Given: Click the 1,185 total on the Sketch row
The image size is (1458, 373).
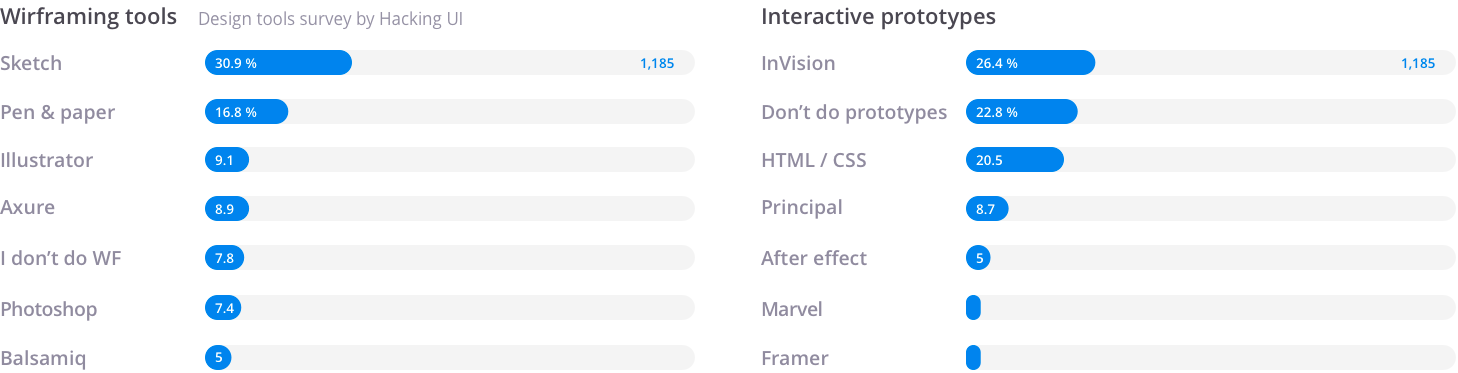Looking at the screenshot, I should click(x=657, y=63).
